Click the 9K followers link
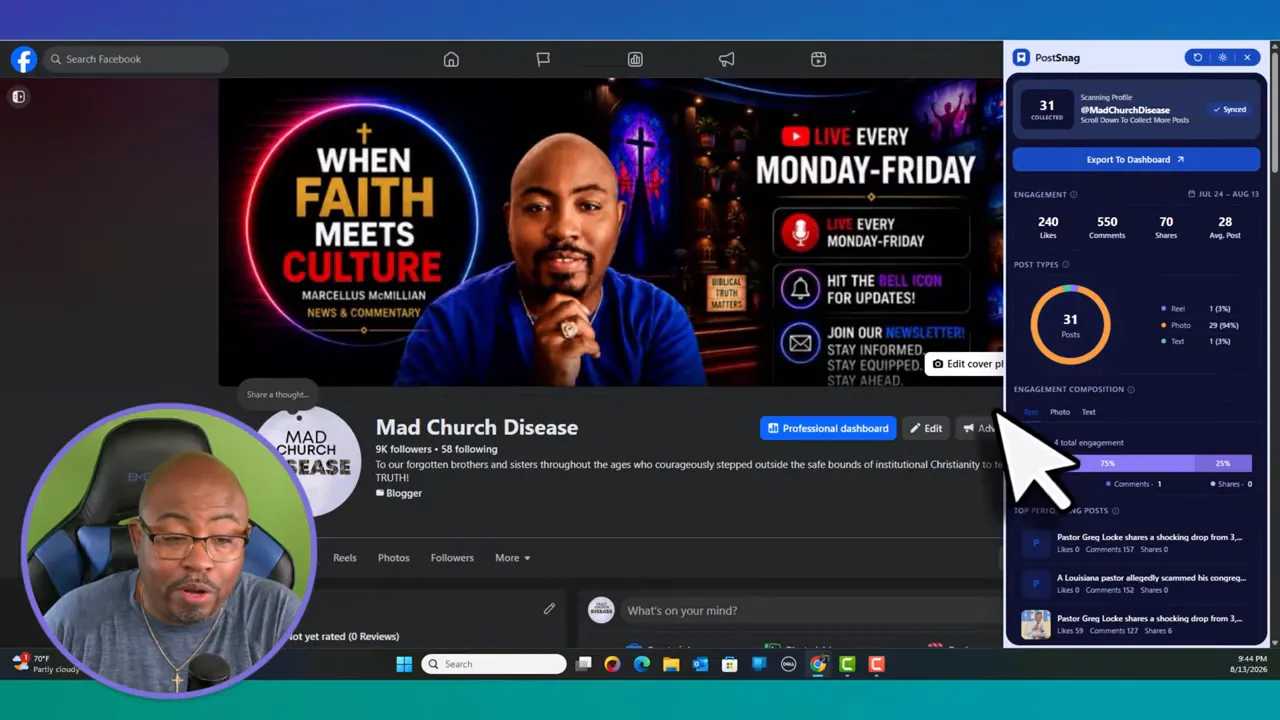The height and width of the screenshot is (720, 1280). click(x=403, y=449)
